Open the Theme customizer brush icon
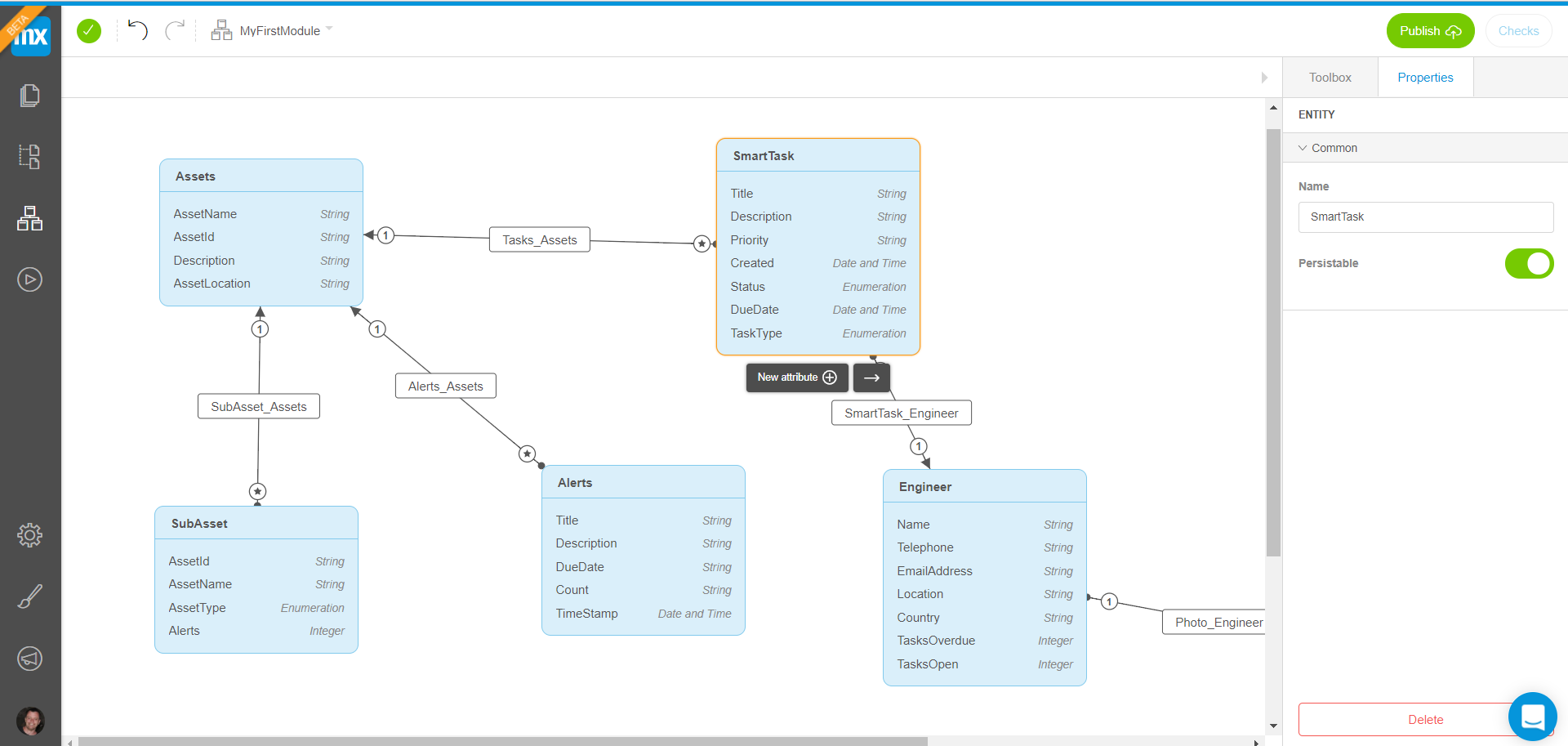Viewport: 1568px width, 746px height. 29,596
